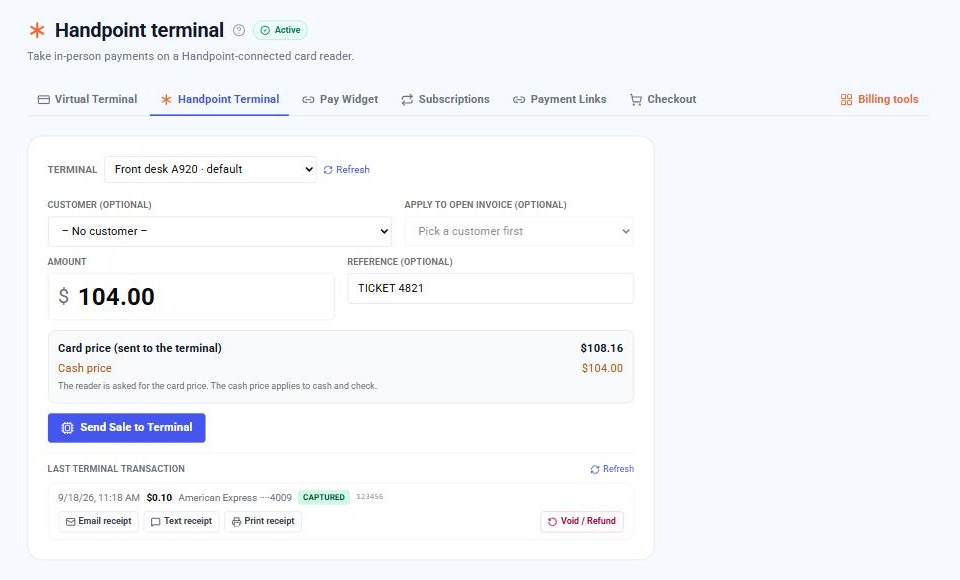Image resolution: width=960 pixels, height=580 pixels.
Task: Click Print receipt
Action: tap(263, 521)
